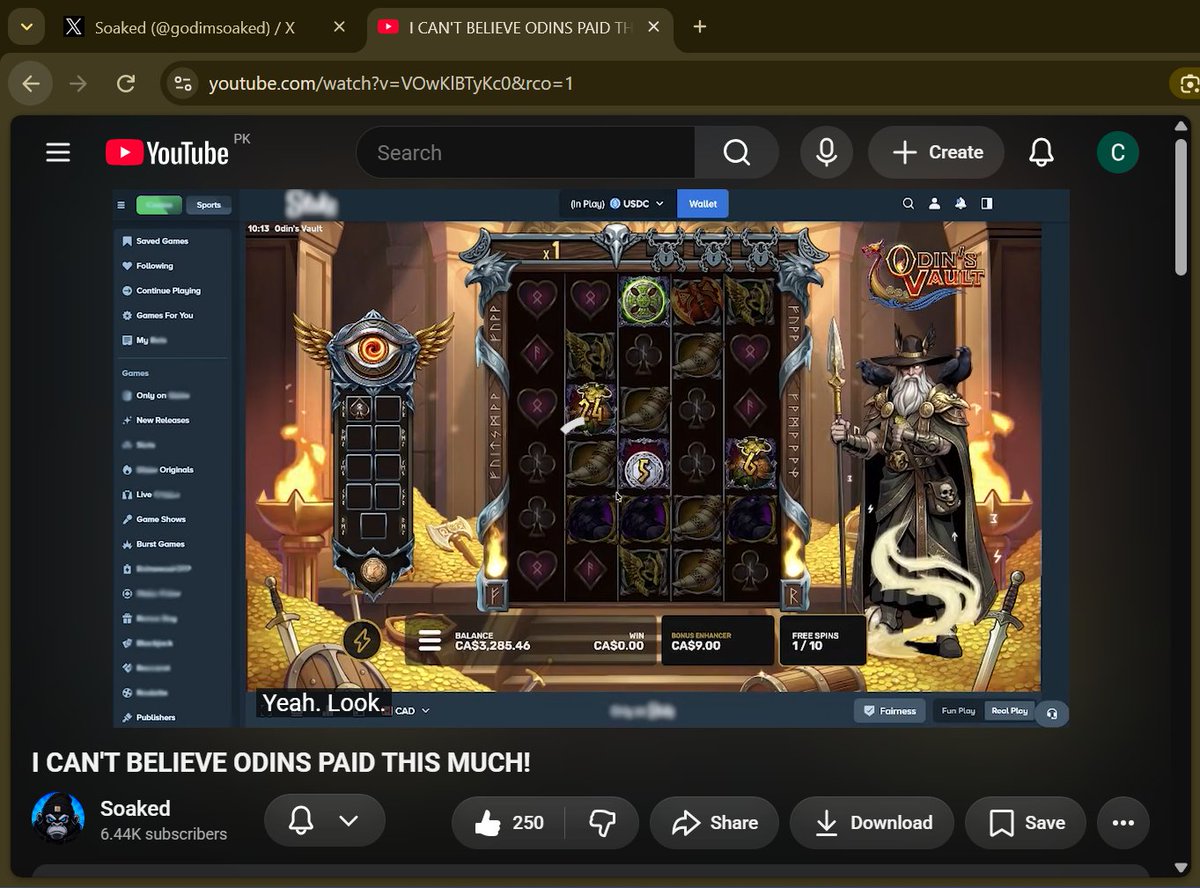Start voice search with microphone icon

(826, 152)
